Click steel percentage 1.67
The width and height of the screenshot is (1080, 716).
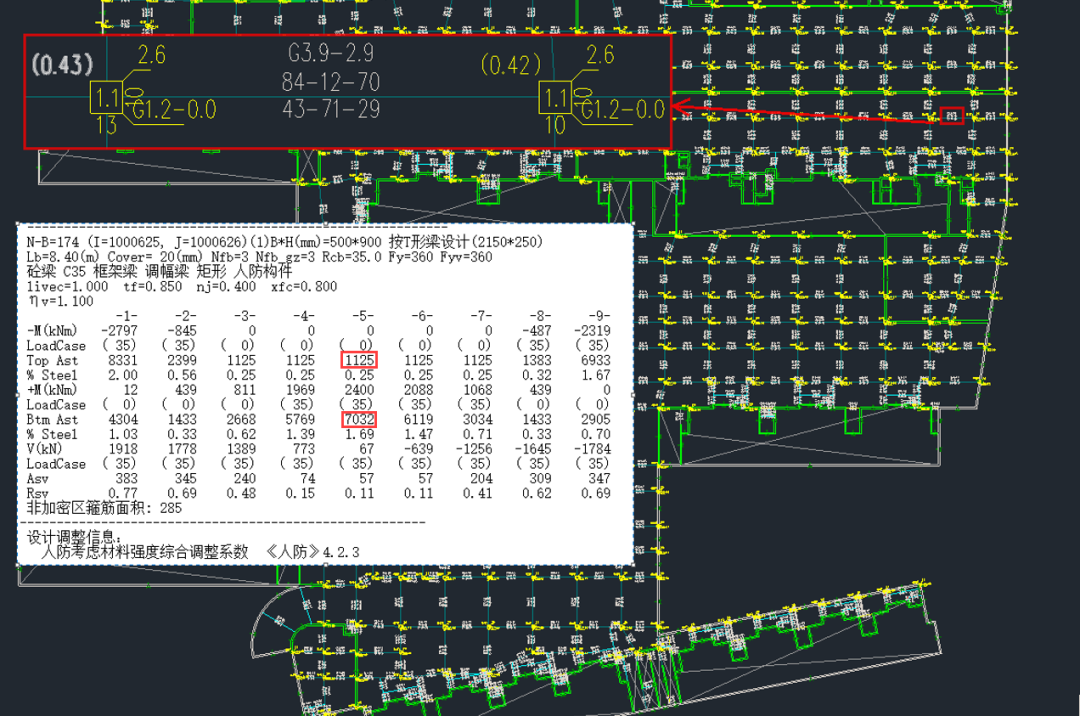[596, 375]
